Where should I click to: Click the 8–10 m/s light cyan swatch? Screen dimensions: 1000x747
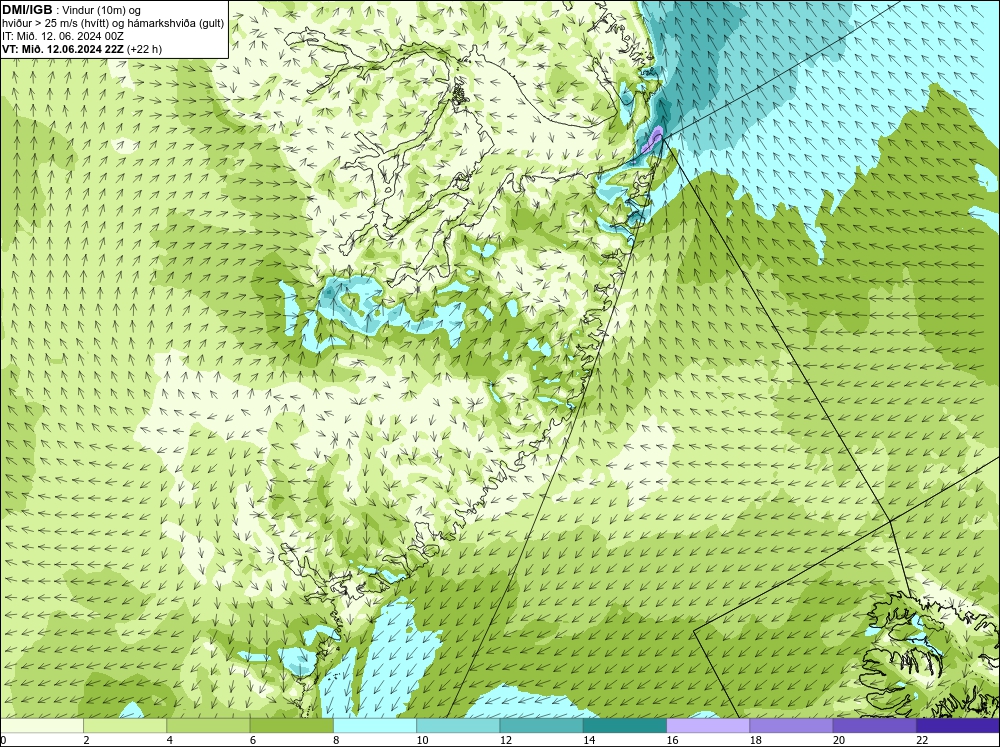pos(375,726)
